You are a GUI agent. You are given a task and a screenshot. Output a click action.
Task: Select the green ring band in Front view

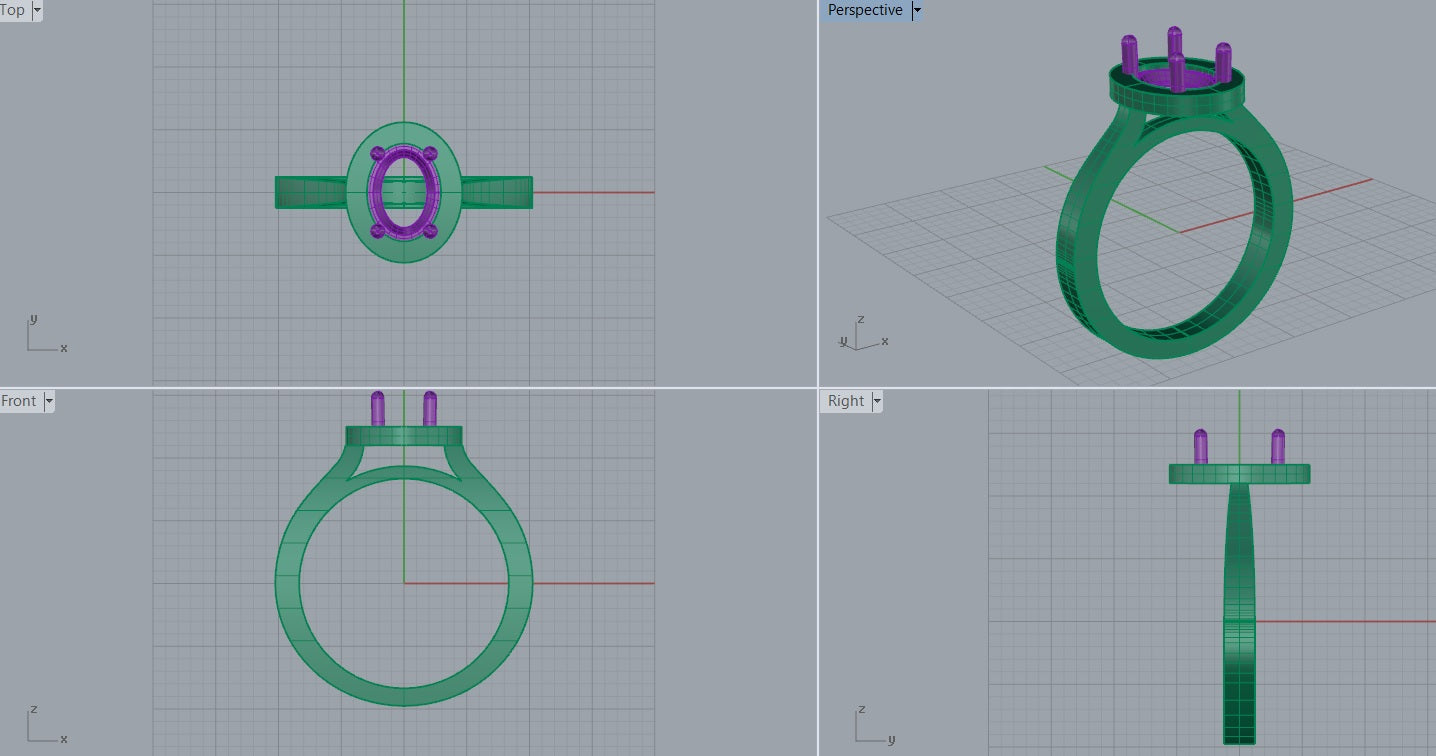pos(288,583)
